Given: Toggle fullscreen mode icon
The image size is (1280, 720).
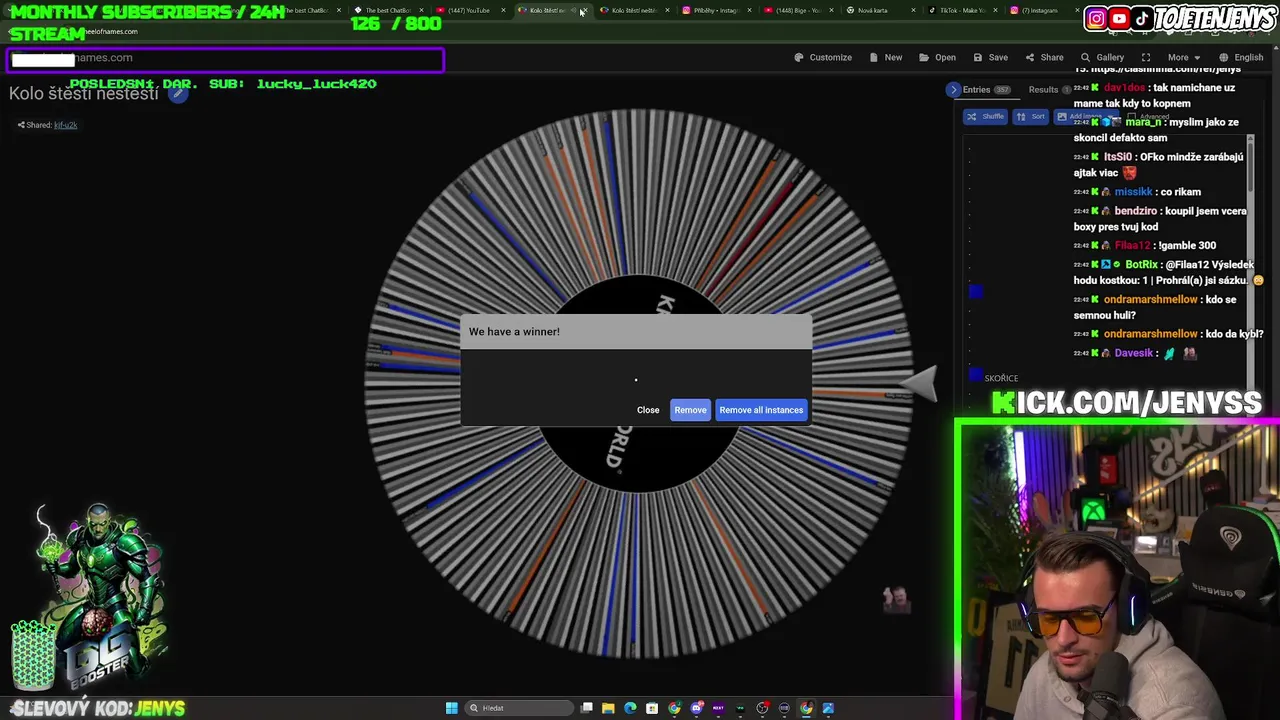Looking at the screenshot, I should point(1146,57).
